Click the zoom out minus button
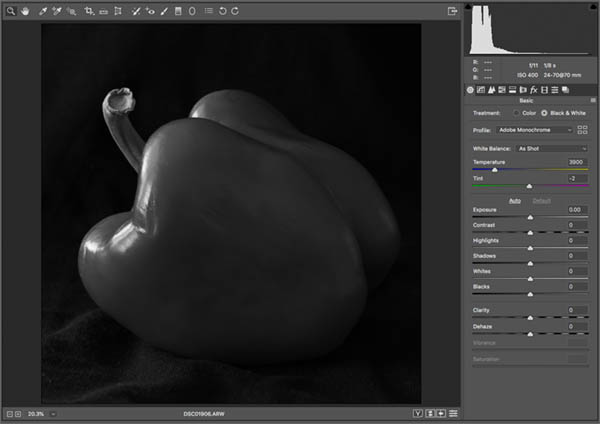 point(10,414)
